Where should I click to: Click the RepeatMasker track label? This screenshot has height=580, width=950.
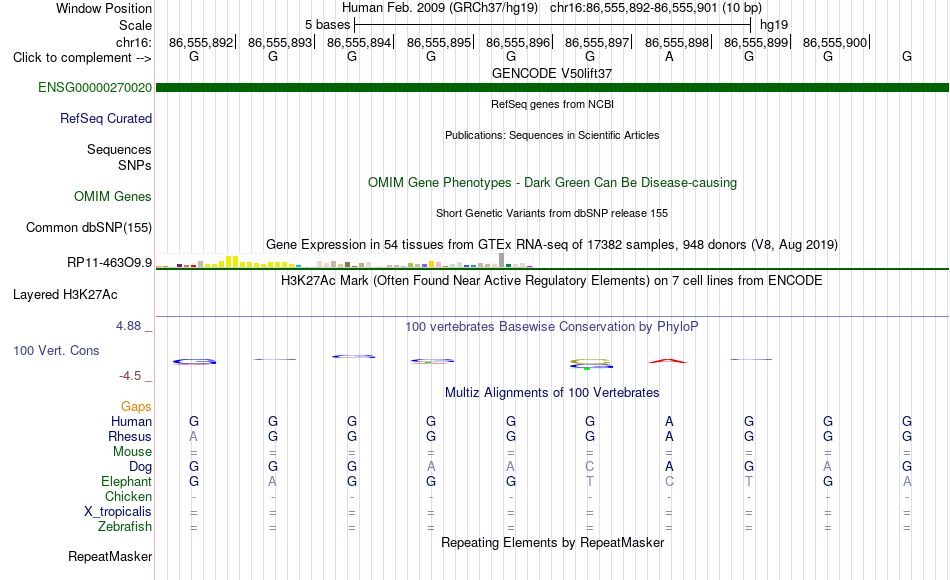pyautogui.click(x=110, y=556)
